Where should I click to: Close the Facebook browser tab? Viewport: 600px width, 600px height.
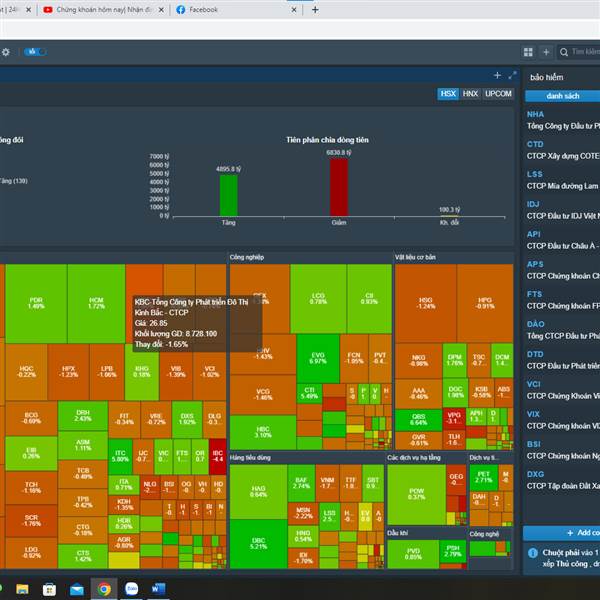[294, 10]
